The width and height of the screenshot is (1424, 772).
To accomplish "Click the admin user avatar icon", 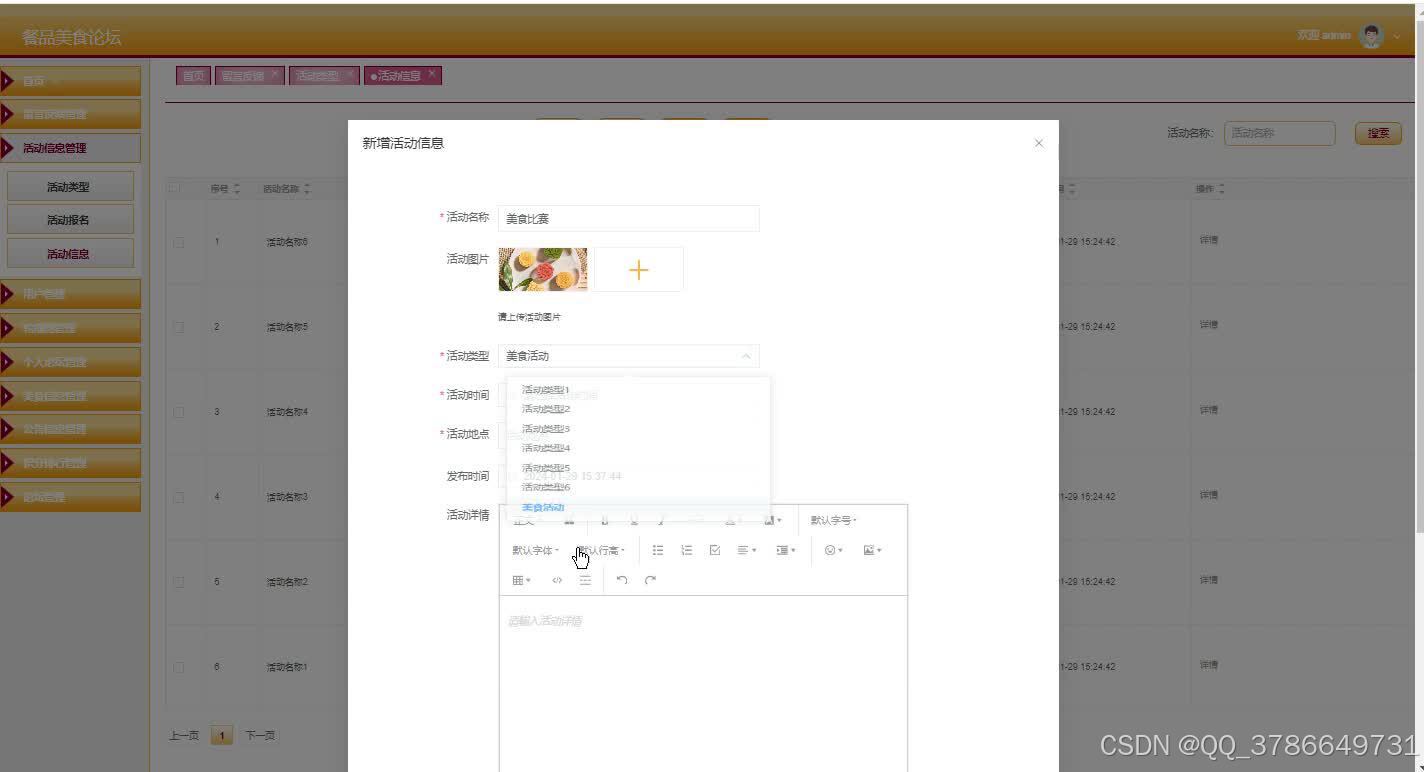I will click(x=1371, y=36).
